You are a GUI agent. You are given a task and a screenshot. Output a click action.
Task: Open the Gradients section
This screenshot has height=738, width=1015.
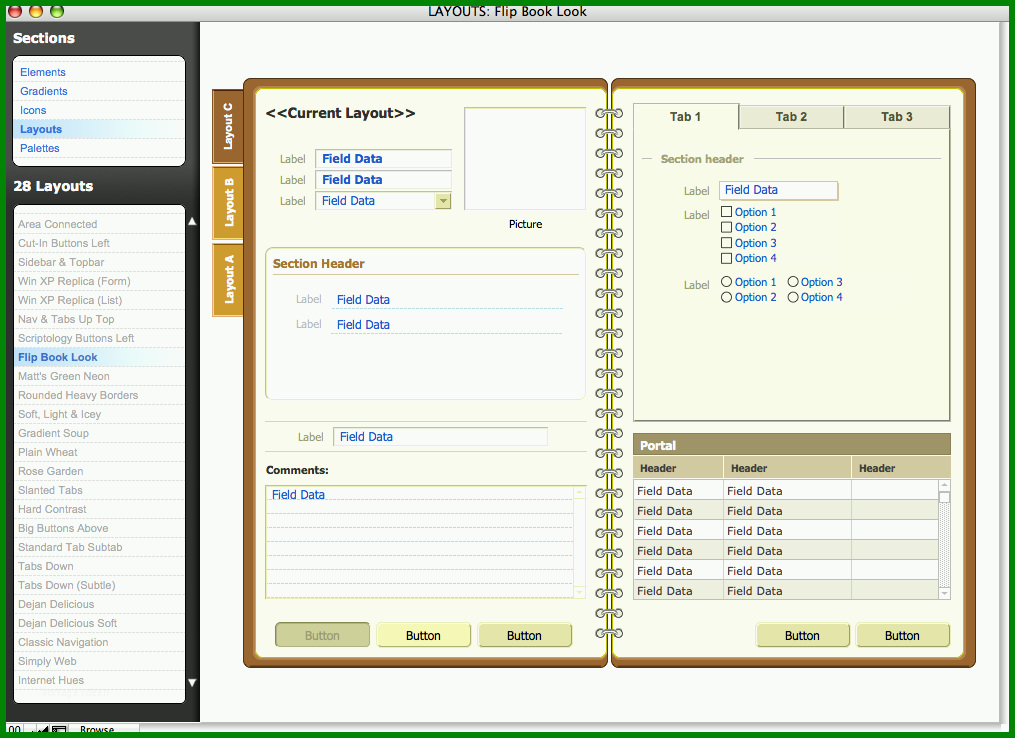click(x=43, y=91)
